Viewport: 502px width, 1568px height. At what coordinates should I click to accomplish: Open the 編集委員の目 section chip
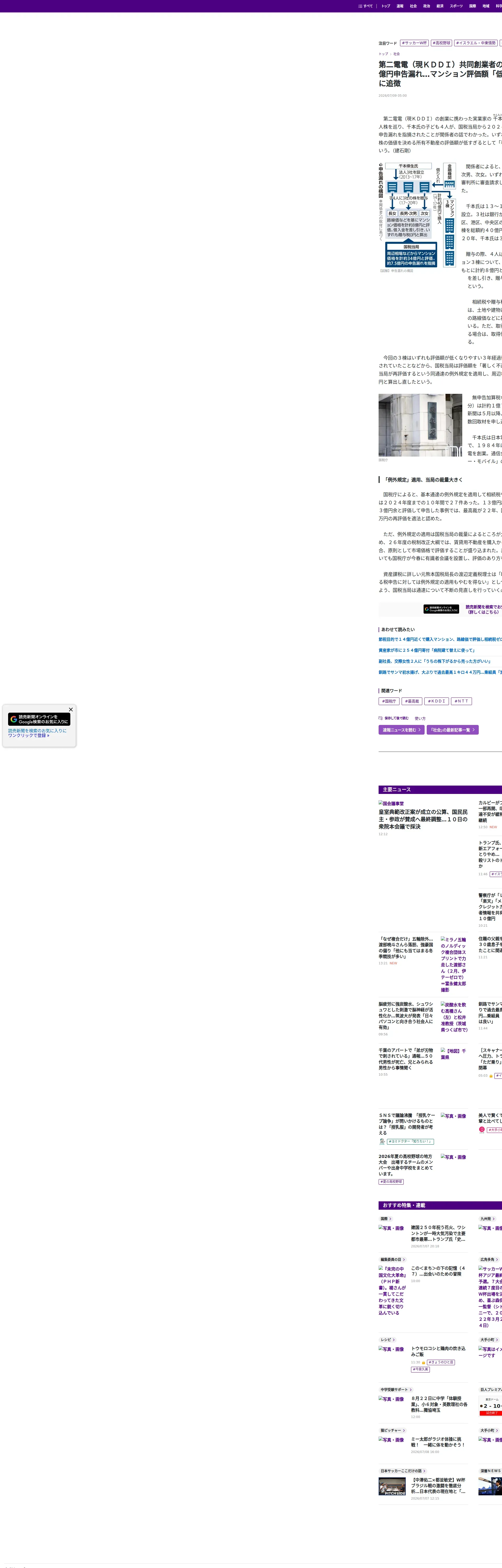tap(393, 1259)
